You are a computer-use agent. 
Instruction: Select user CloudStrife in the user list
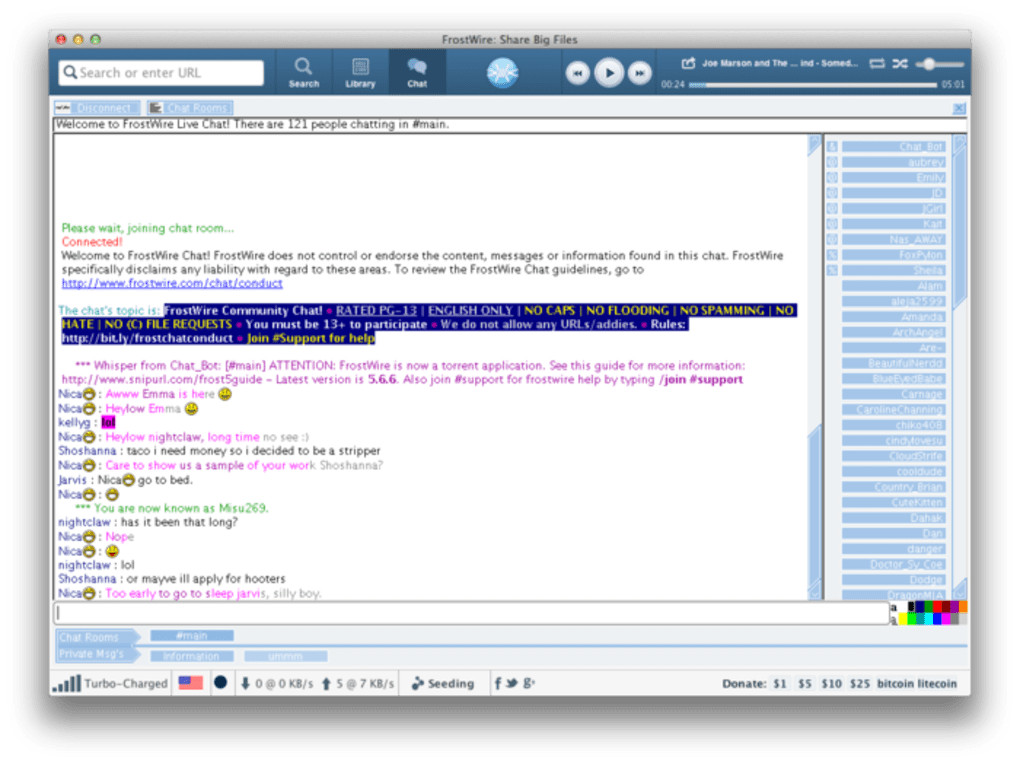pyautogui.click(x=893, y=456)
